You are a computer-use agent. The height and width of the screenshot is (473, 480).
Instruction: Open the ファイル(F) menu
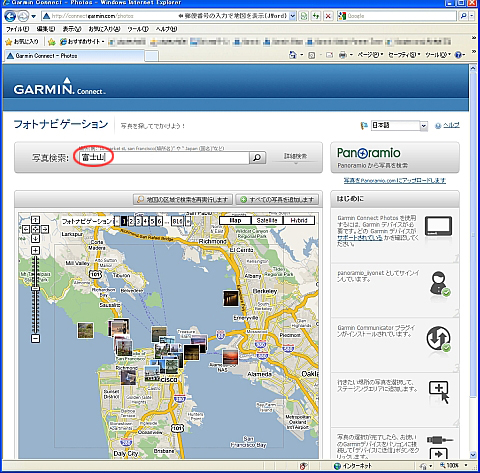point(17,29)
